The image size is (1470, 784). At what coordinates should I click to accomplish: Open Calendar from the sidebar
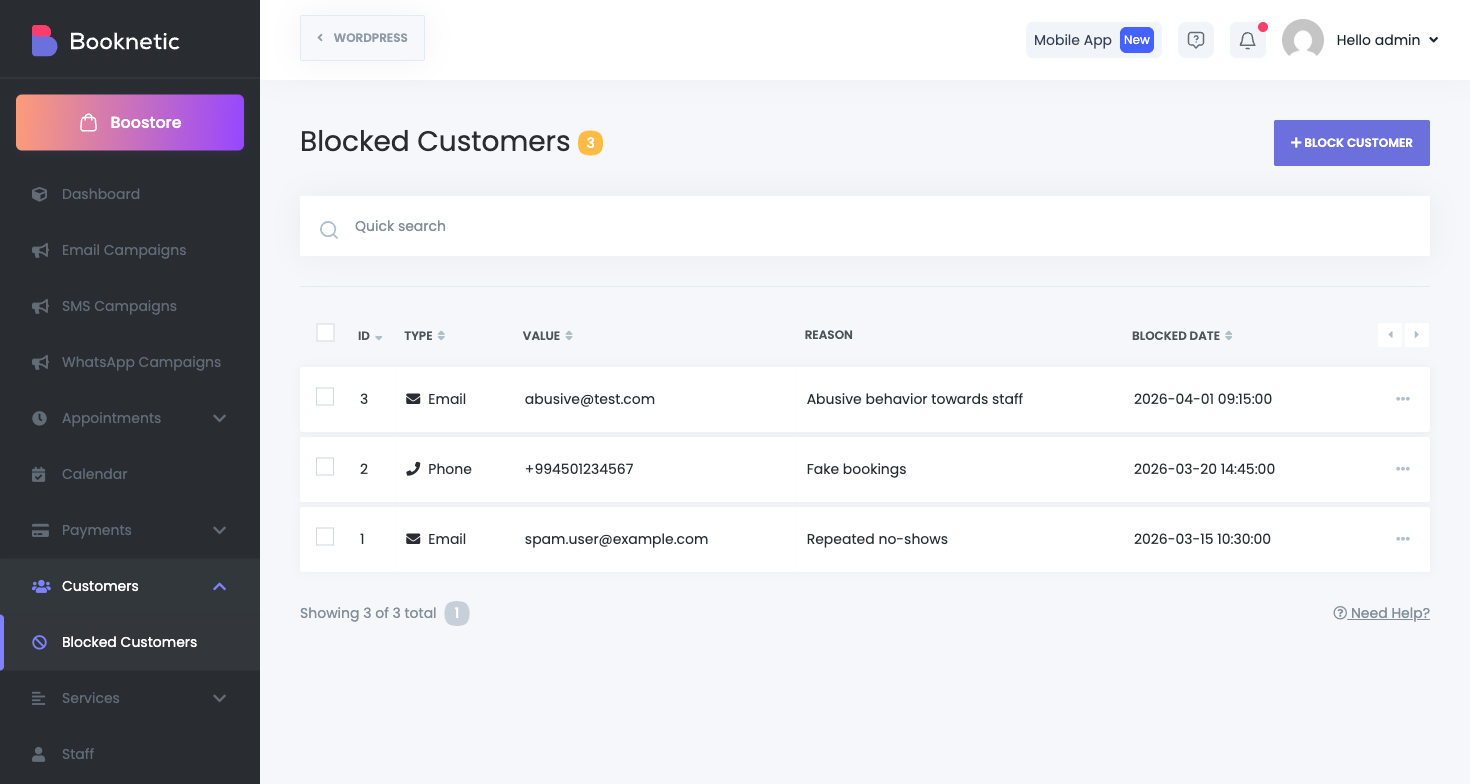point(94,474)
